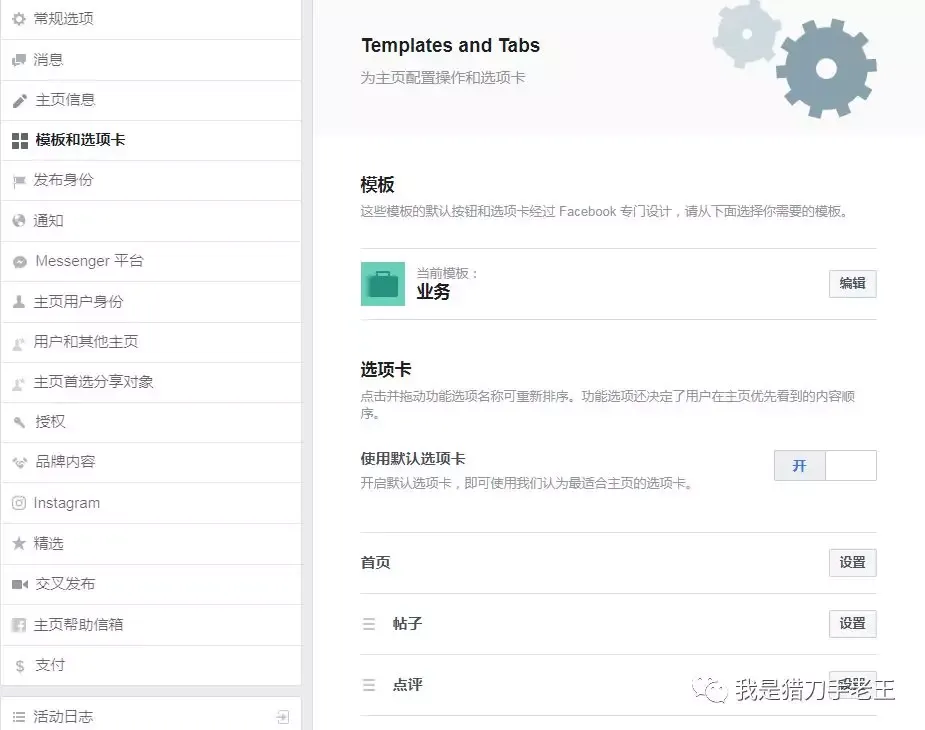Viewport: 925px width, 730px height.
Task: Open the 通知 settings section
Action: 151,221
